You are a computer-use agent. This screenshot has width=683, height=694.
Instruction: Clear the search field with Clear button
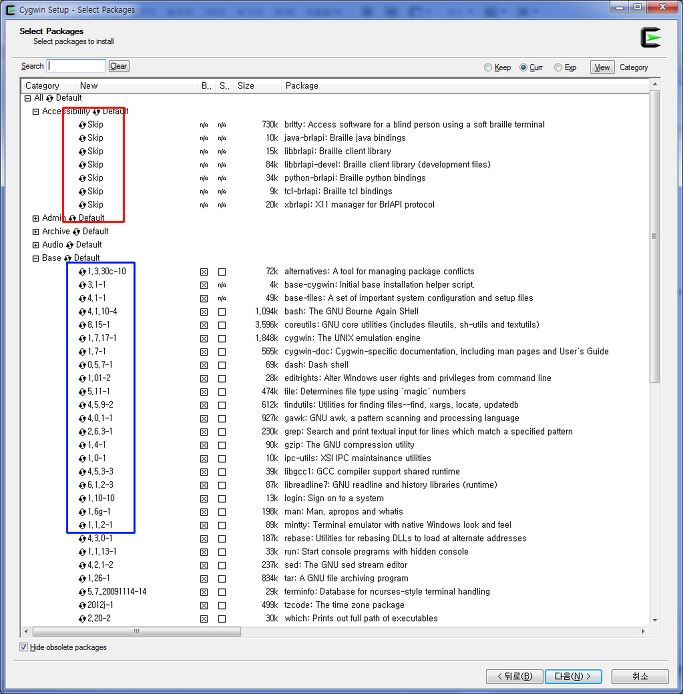[x=119, y=66]
